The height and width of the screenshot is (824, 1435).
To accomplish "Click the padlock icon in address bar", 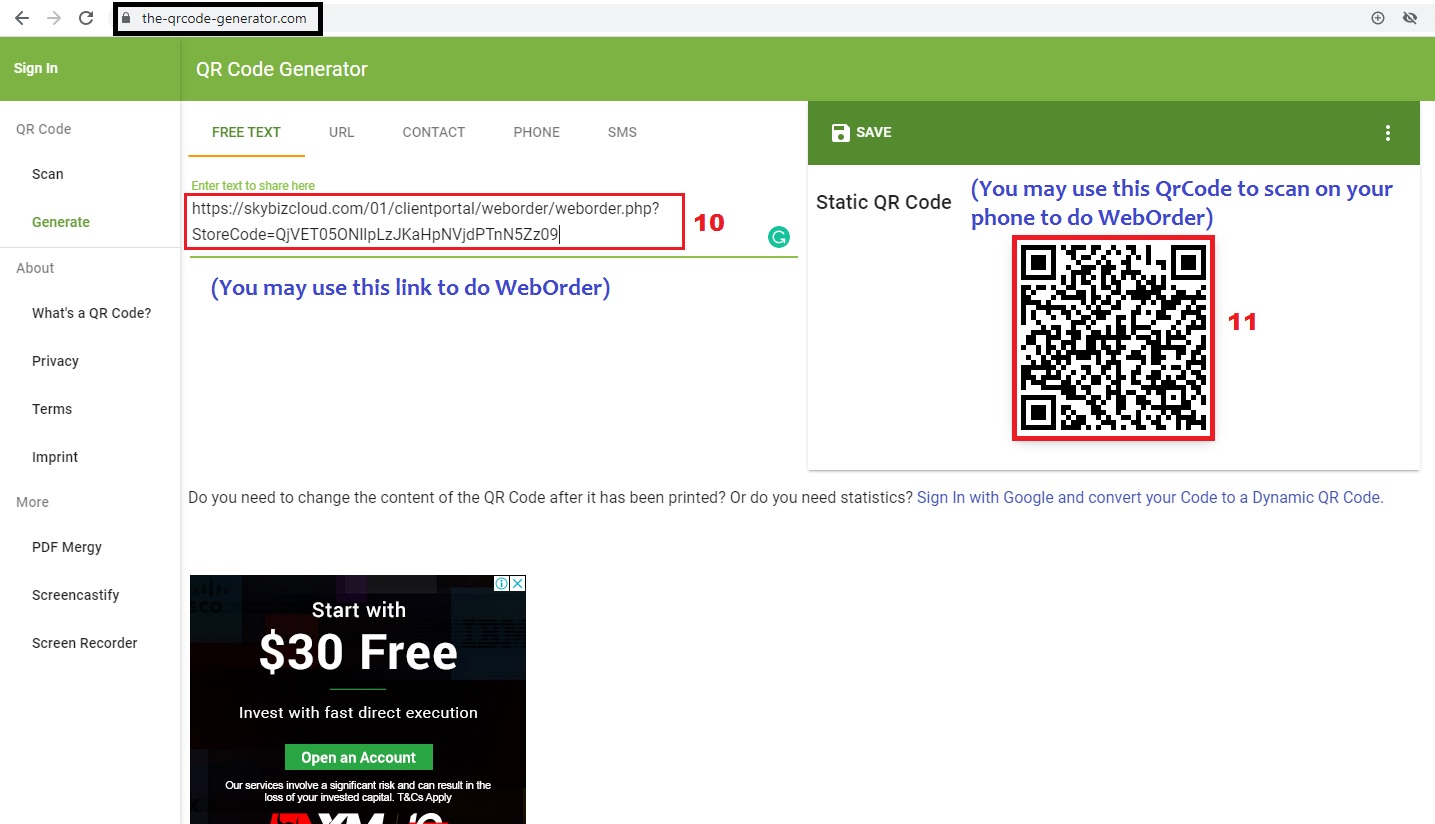I will point(126,18).
